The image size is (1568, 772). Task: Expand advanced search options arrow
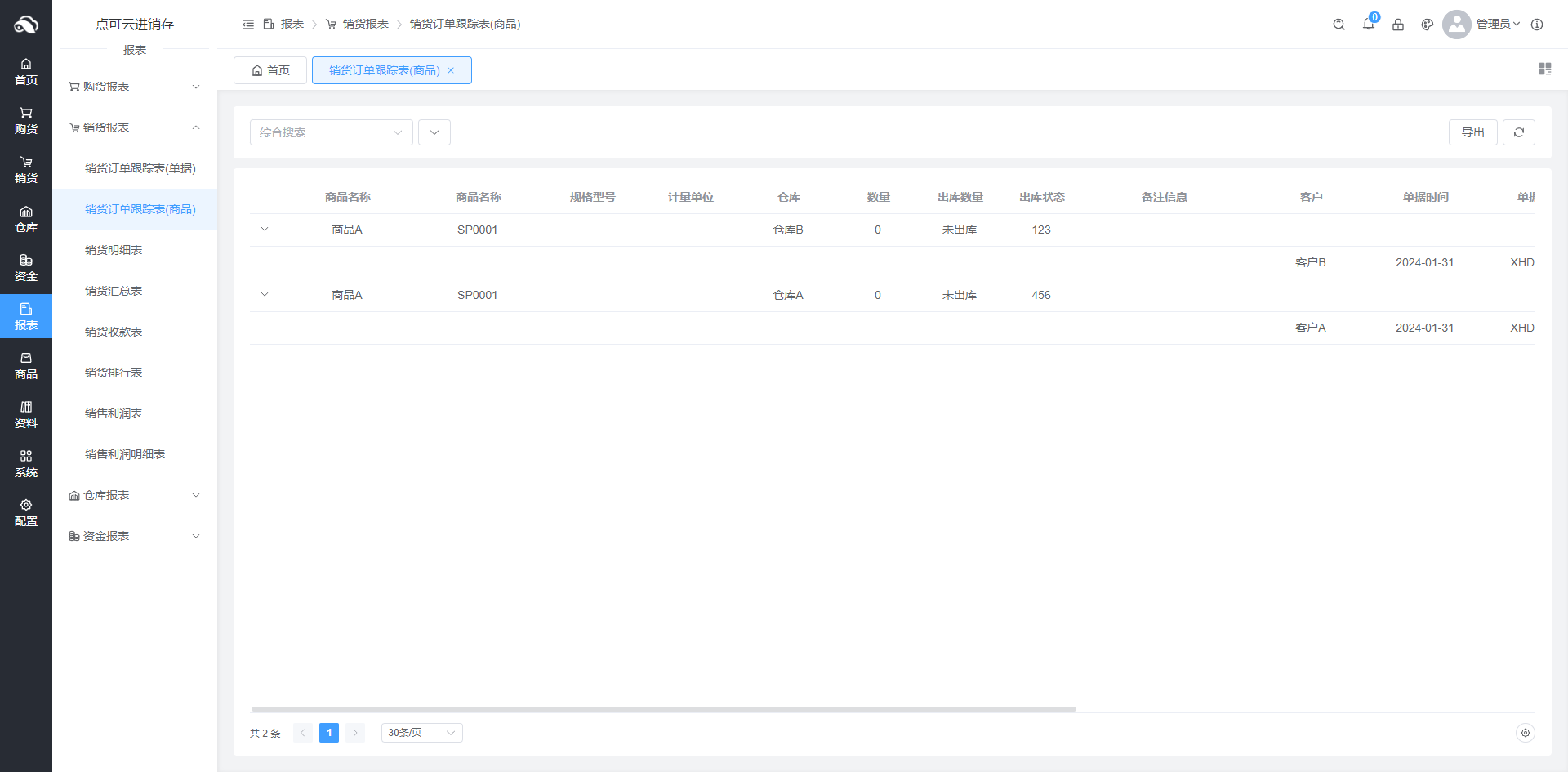click(434, 132)
